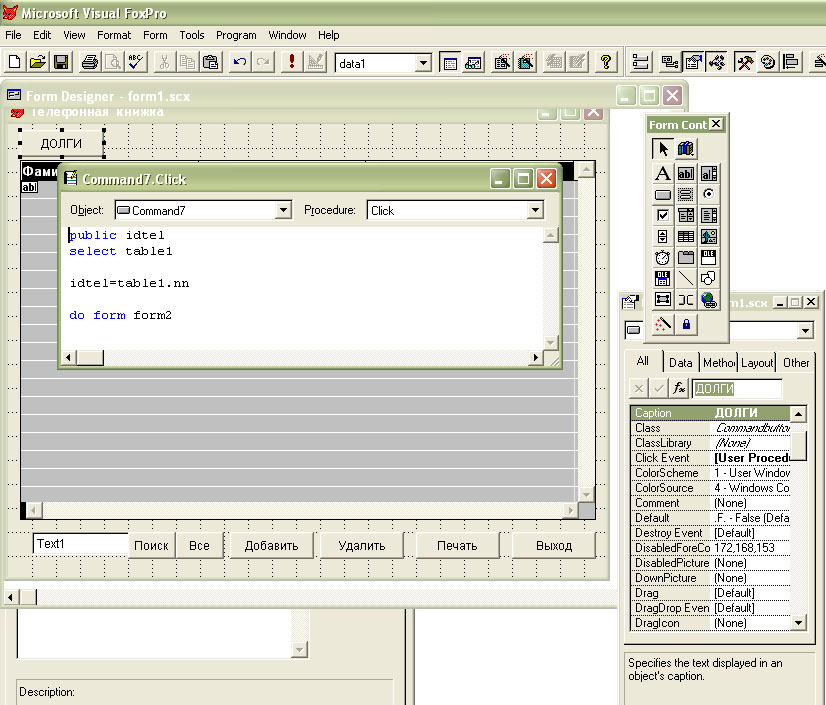Choose the Timer control tool

tap(662, 258)
